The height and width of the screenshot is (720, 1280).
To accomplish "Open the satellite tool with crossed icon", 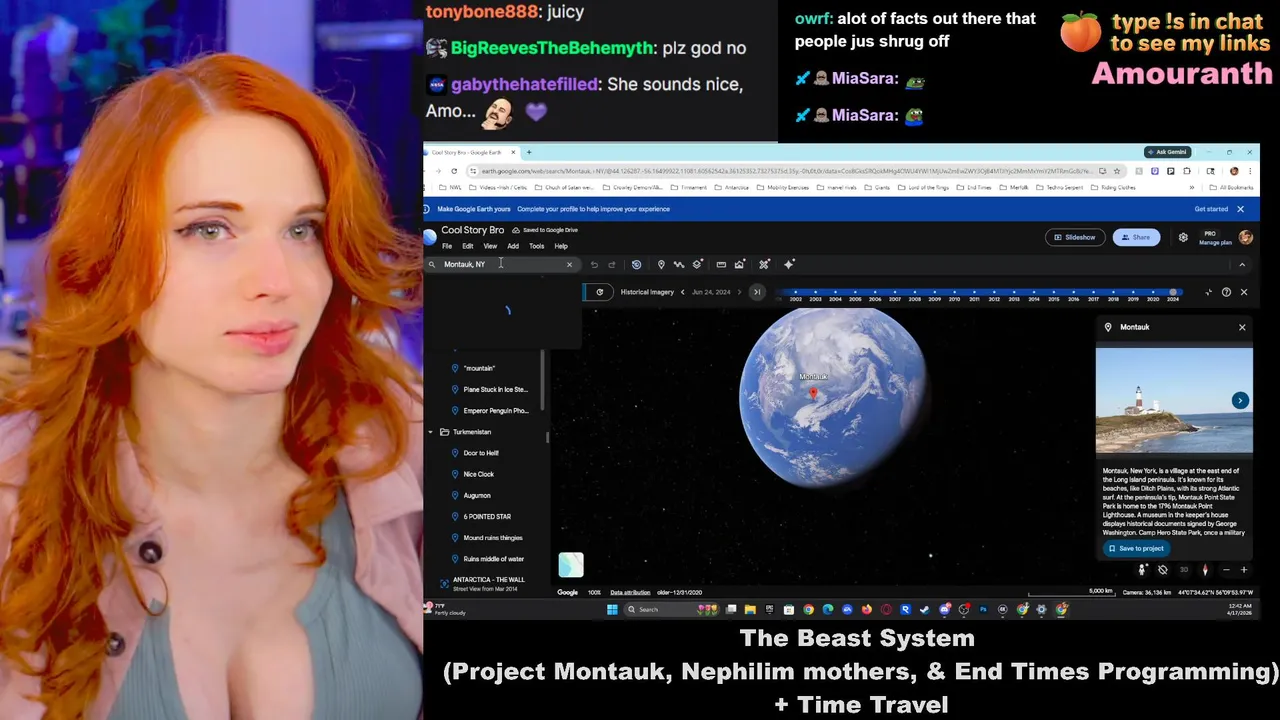I will pos(764,264).
